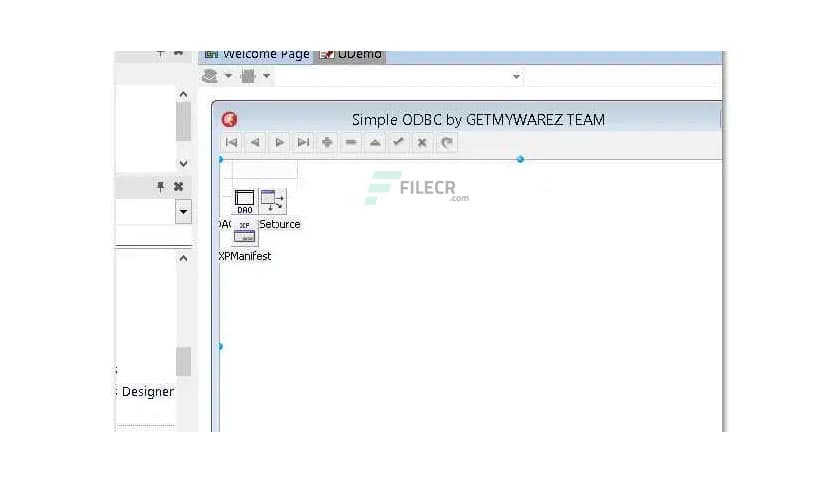The height and width of the screenshot is (484, 836).
Task: Click scroll down arrow in upper left panel
Action: [183, 164]
